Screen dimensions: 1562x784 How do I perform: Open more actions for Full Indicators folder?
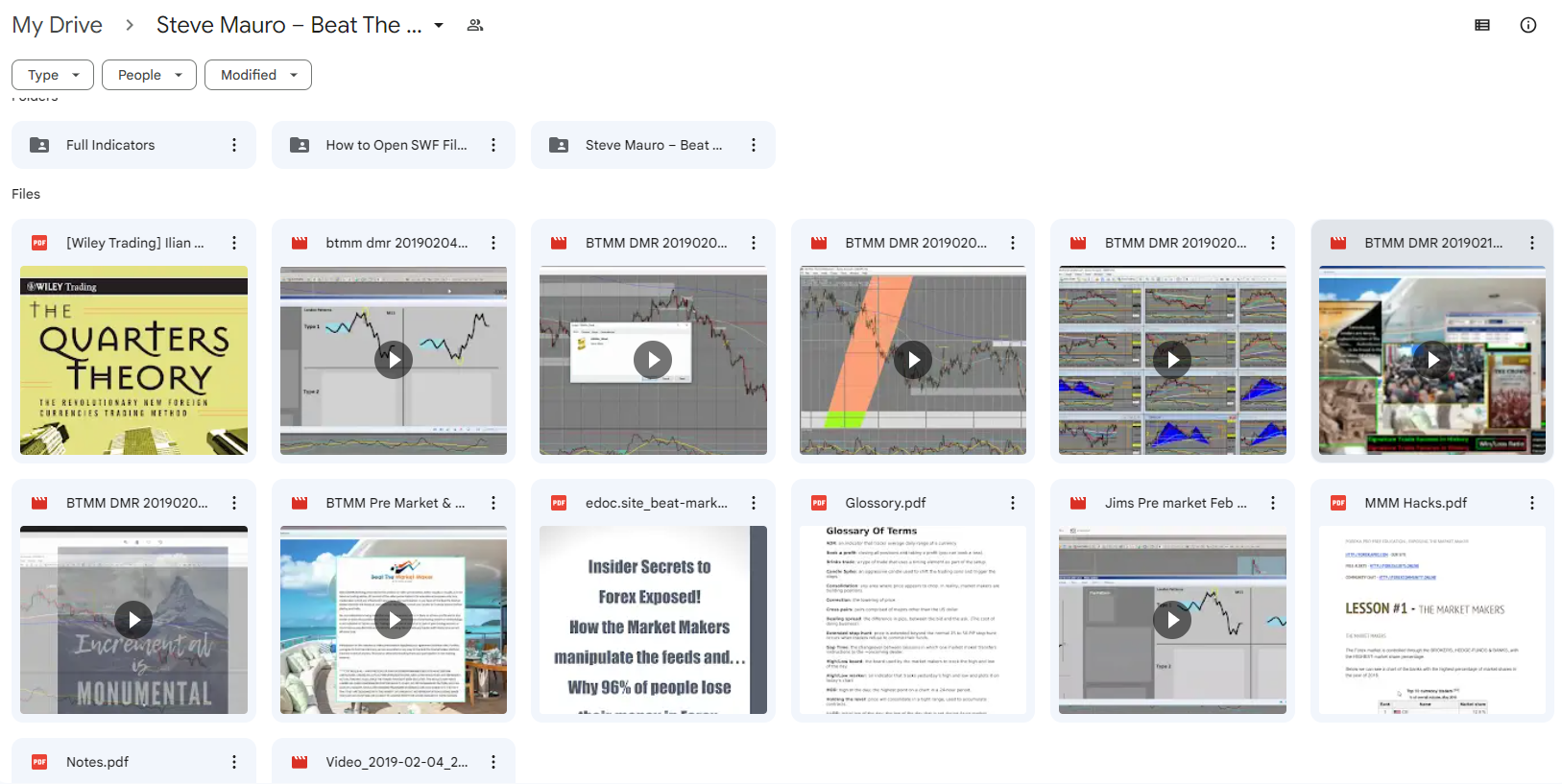click(x=234, y=145)
